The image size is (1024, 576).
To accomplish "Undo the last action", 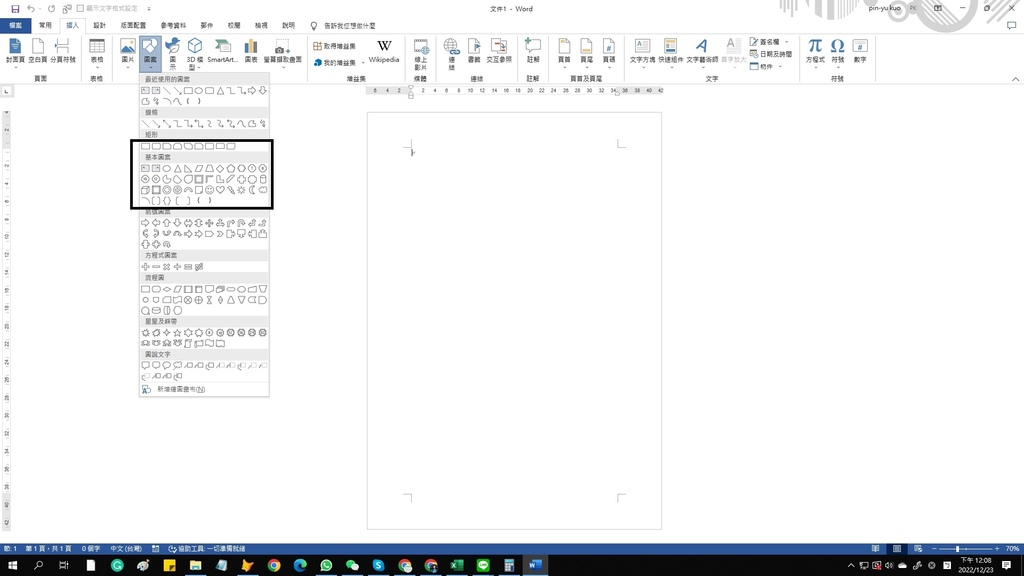I will pyautogui.click(x=30, y=8).
